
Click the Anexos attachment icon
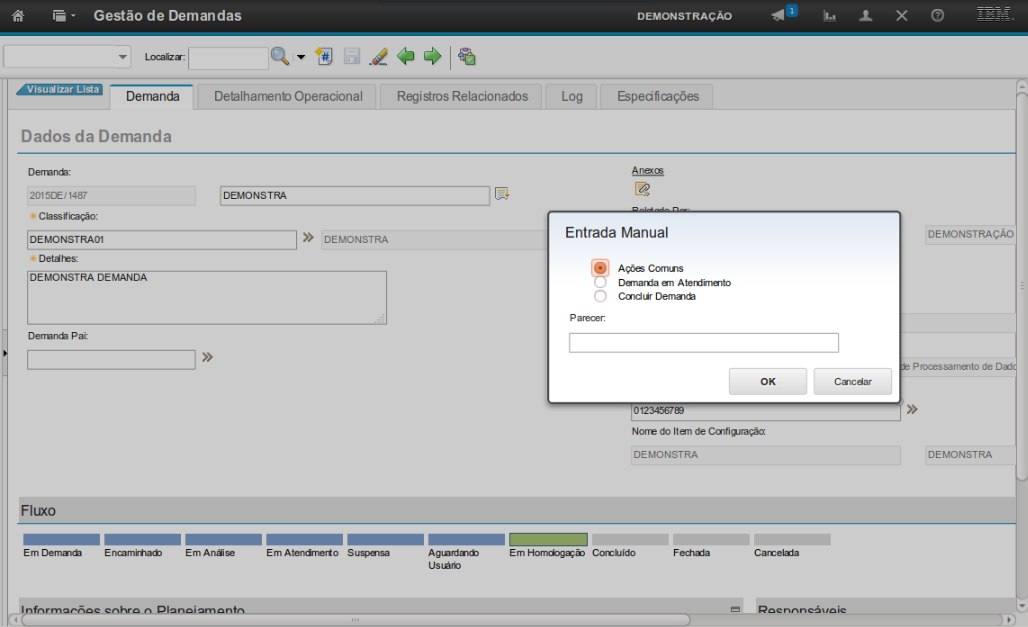pos(642,188)
